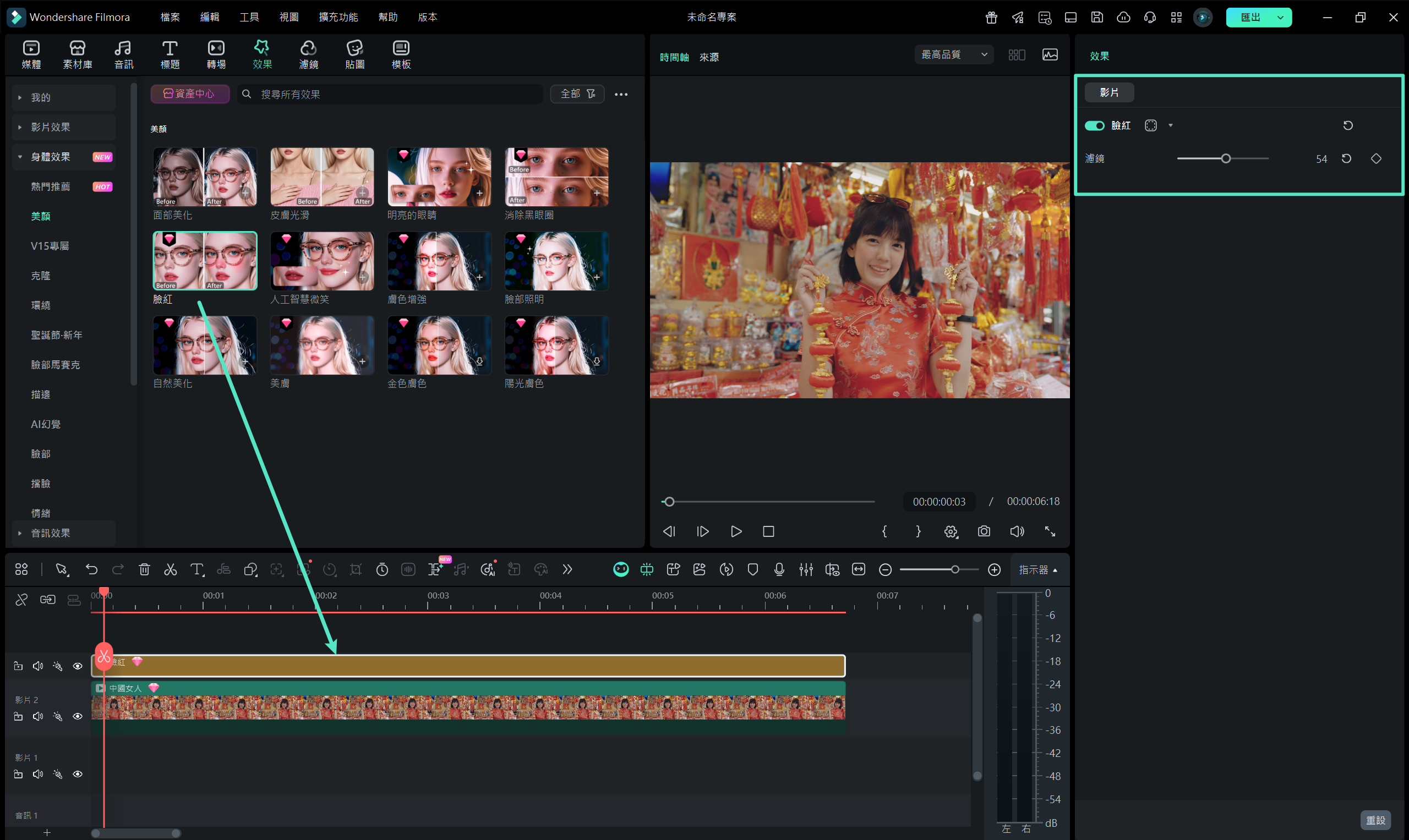This screenshot has width=1409, height=840.
Task: Open the 工具 menu
Action: click(x=249, y=17)
